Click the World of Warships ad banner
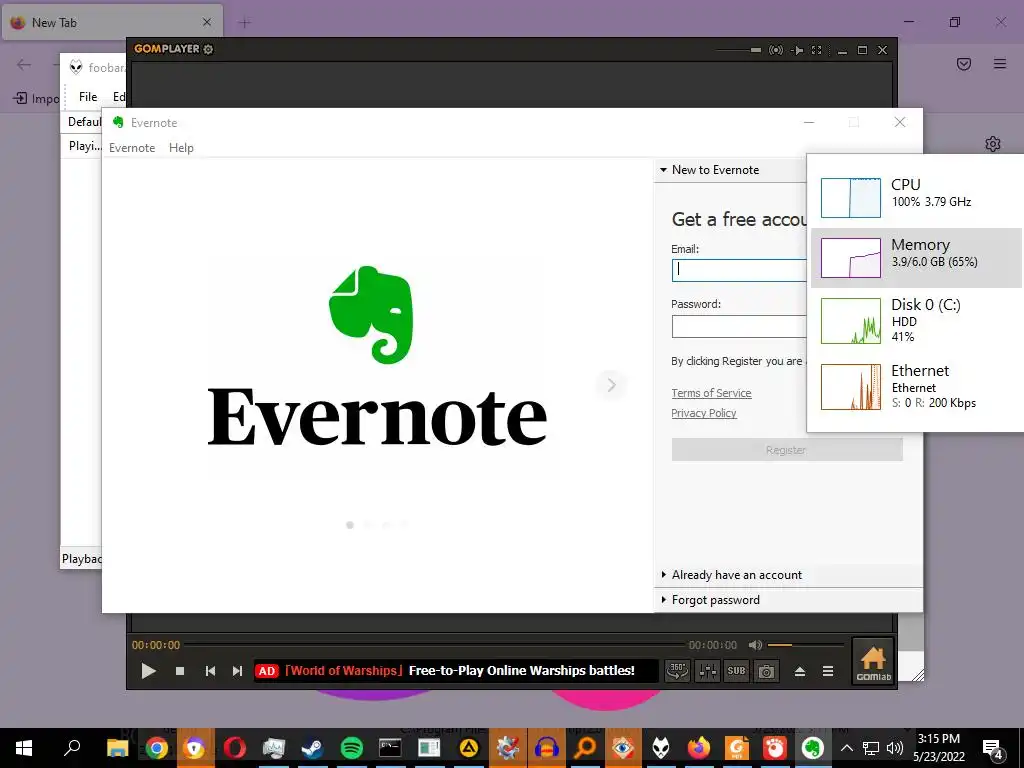 click(x=455, y=671)
